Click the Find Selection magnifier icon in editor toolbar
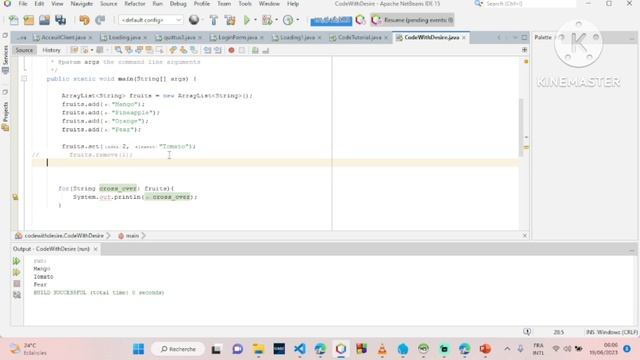This screenshot has height=360, width=640. point(118,50)
